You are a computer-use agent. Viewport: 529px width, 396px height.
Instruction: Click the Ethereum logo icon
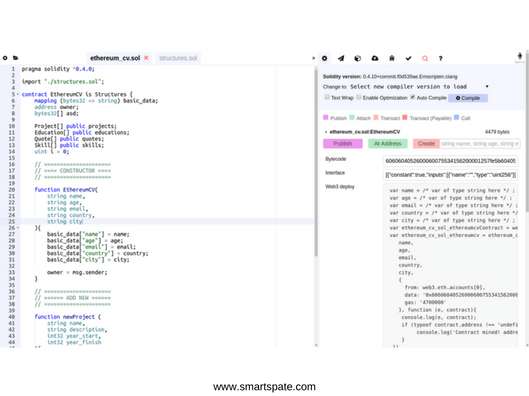point(520,56)
